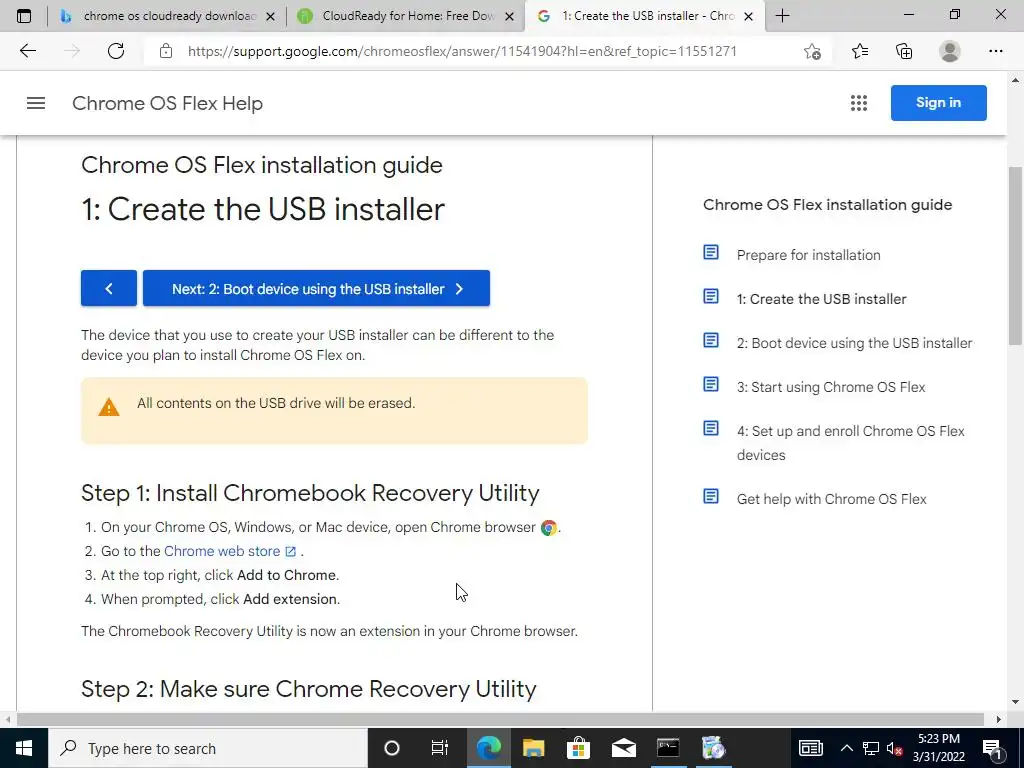Click the document icon beside Prepare for installation

click(x=711, y=252)
